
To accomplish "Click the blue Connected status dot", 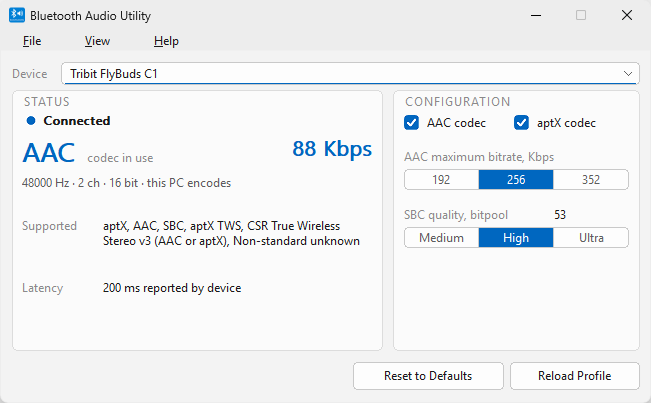I will [31, 121].
